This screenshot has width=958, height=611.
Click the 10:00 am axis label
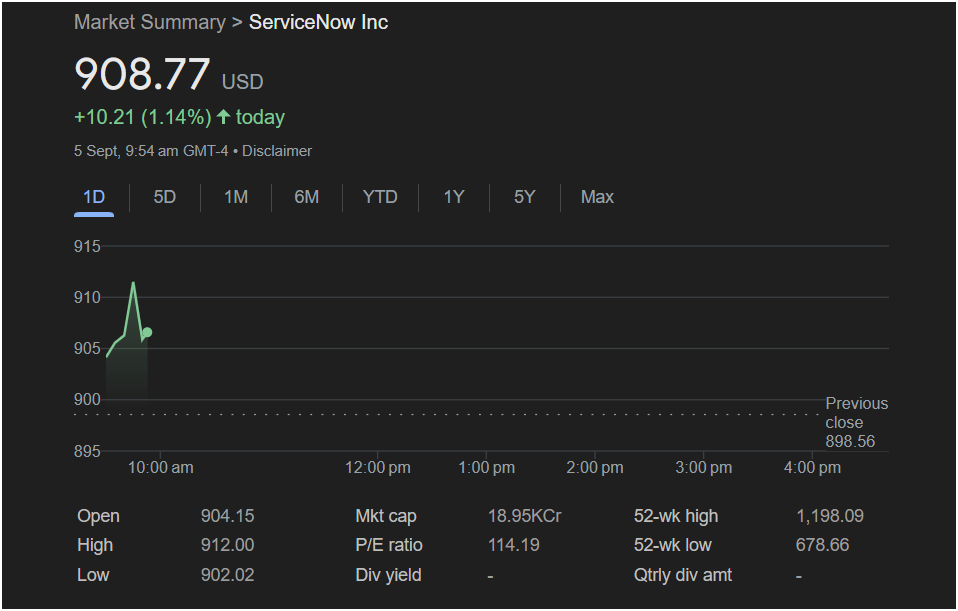point(161,467)
